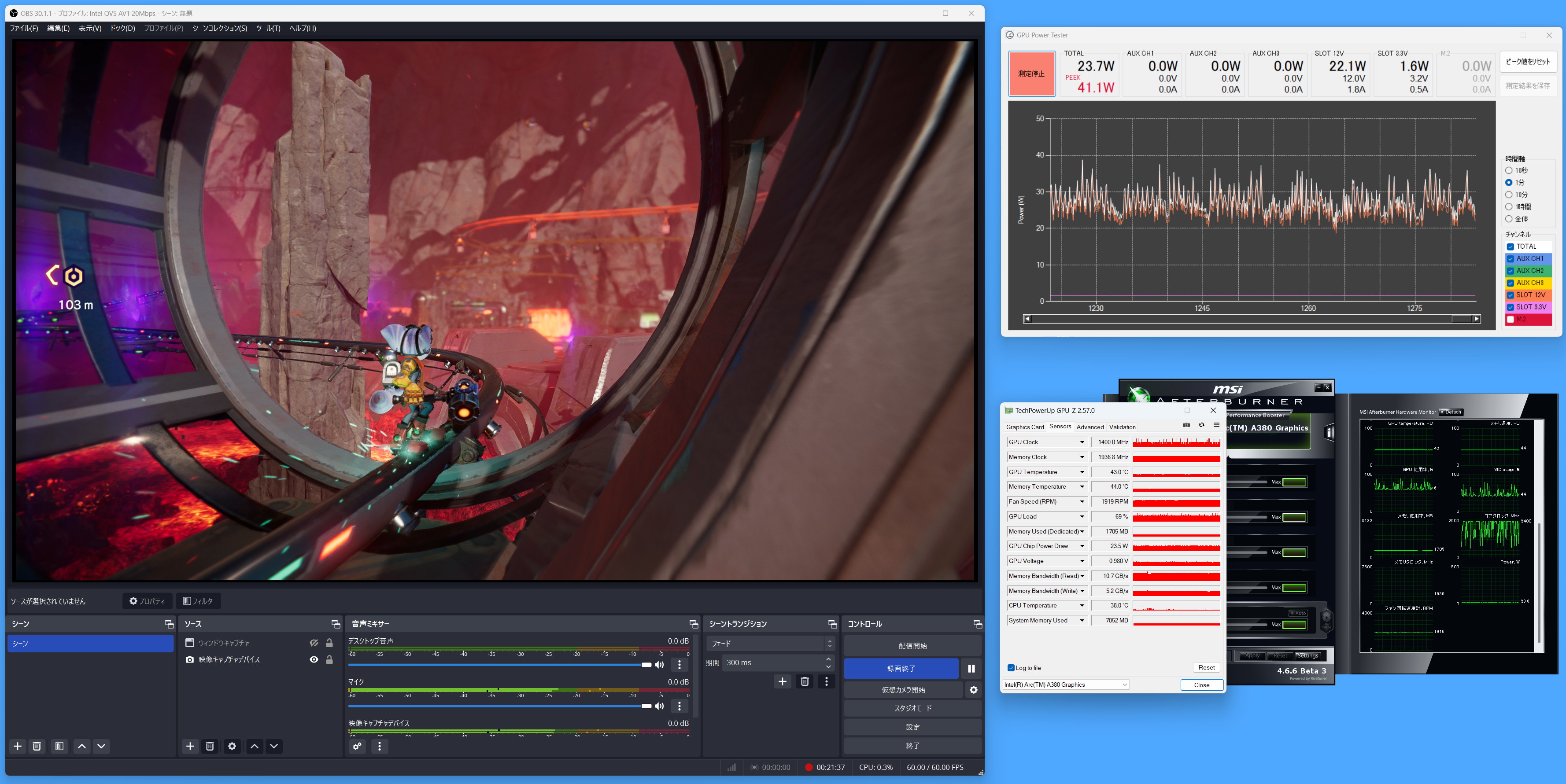Click the 期間 300 ms duration field
The height and width of the screenshot is (784, 1566).
coord(779,663)
